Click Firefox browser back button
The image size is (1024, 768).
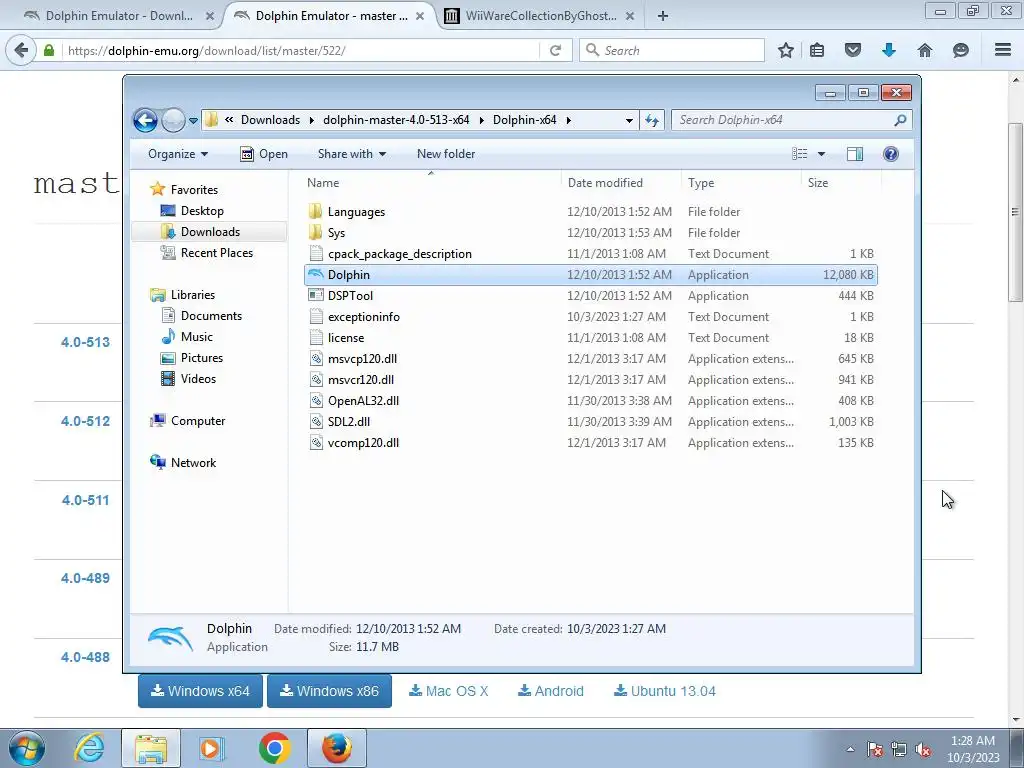tap(22, 50)
